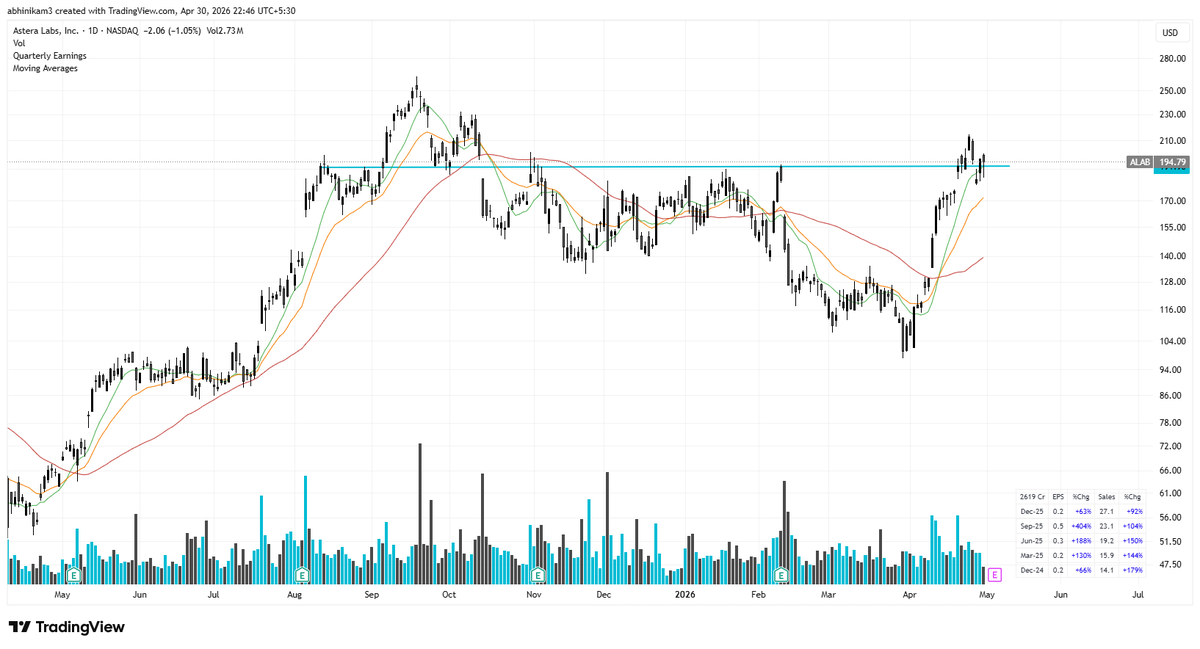This screenshot has width=1200, height=649.
Task: Click the Quarterly Earnings indicator label
Action: [49, 56]
